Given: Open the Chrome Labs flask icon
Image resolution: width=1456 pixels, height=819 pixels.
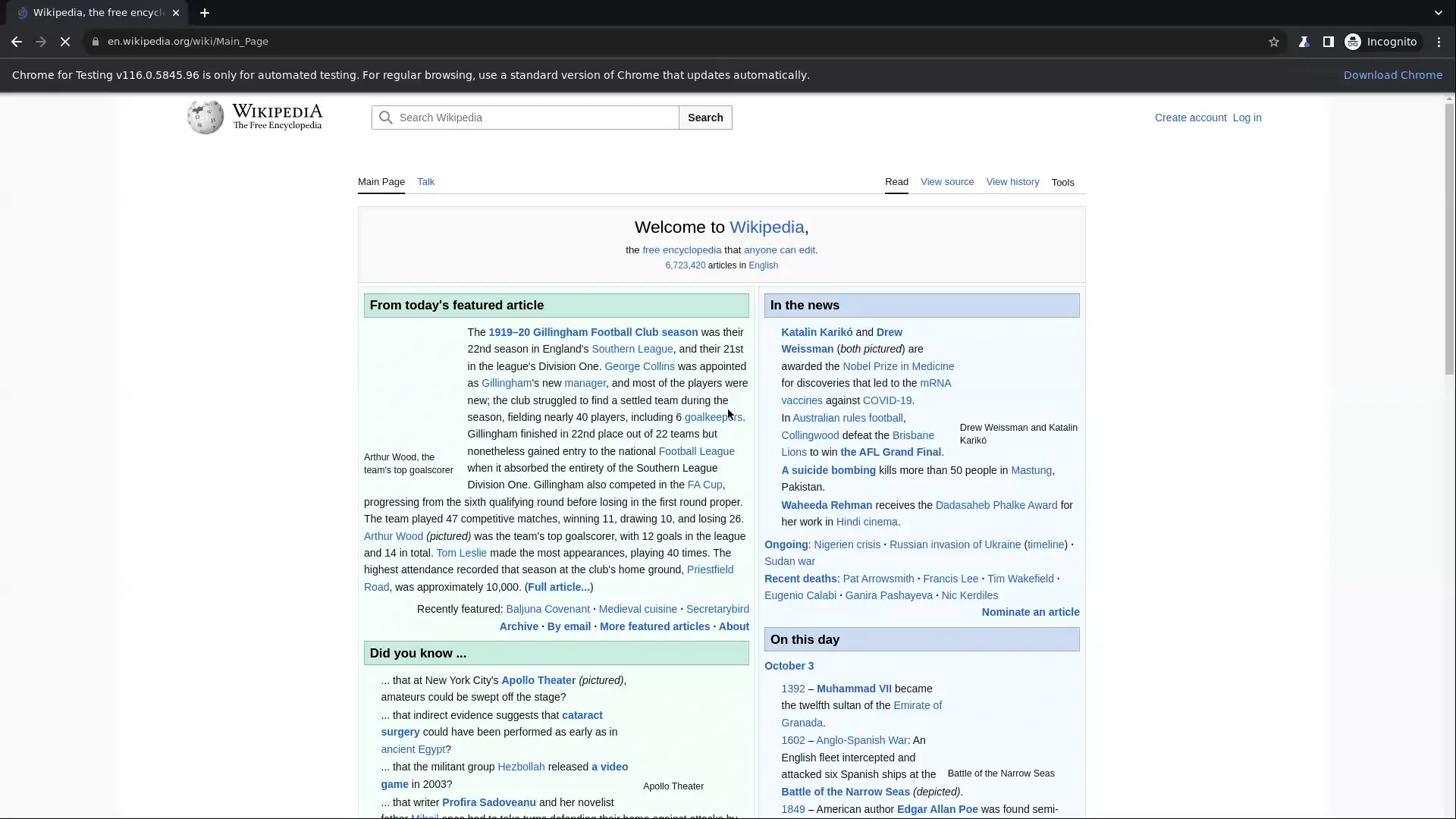Looking at the screenshot, I should click(x=1304, y=42).
